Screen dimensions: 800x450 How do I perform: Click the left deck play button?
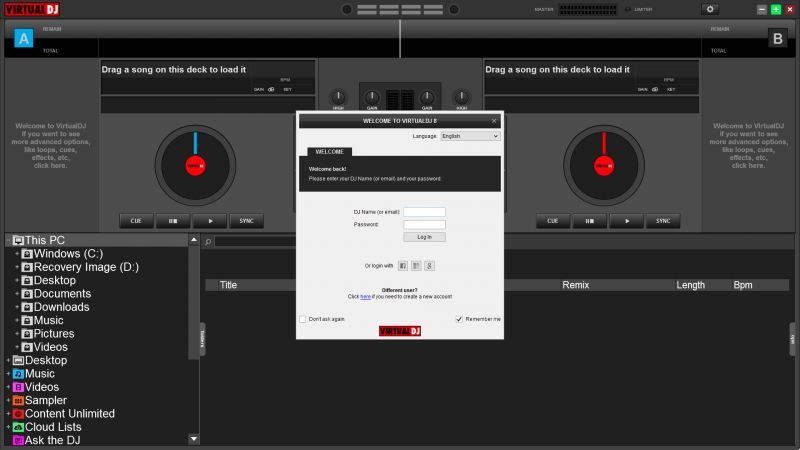(210, 221)
